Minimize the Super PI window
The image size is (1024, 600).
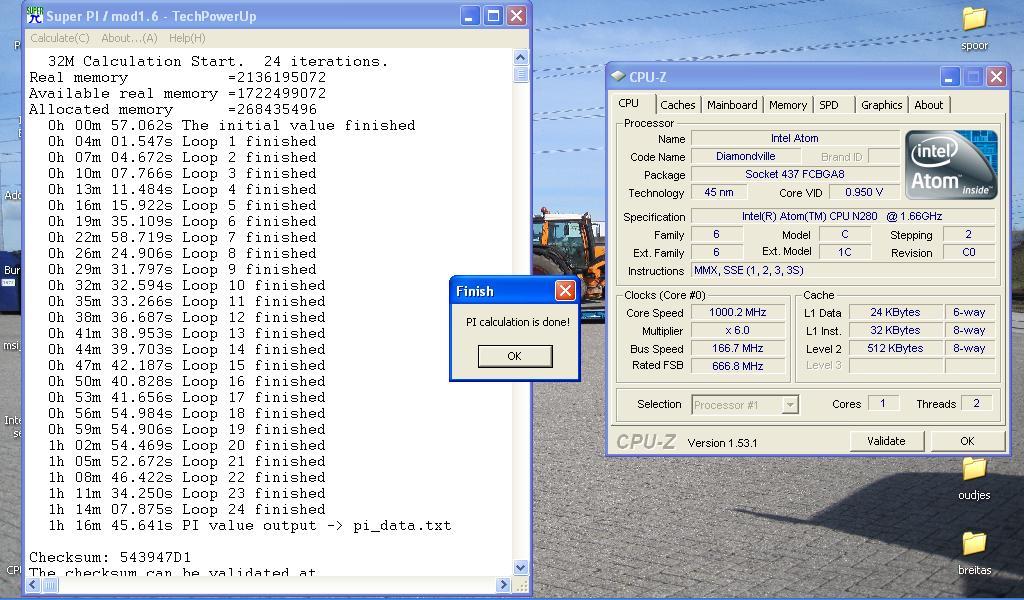click(470, 16)
